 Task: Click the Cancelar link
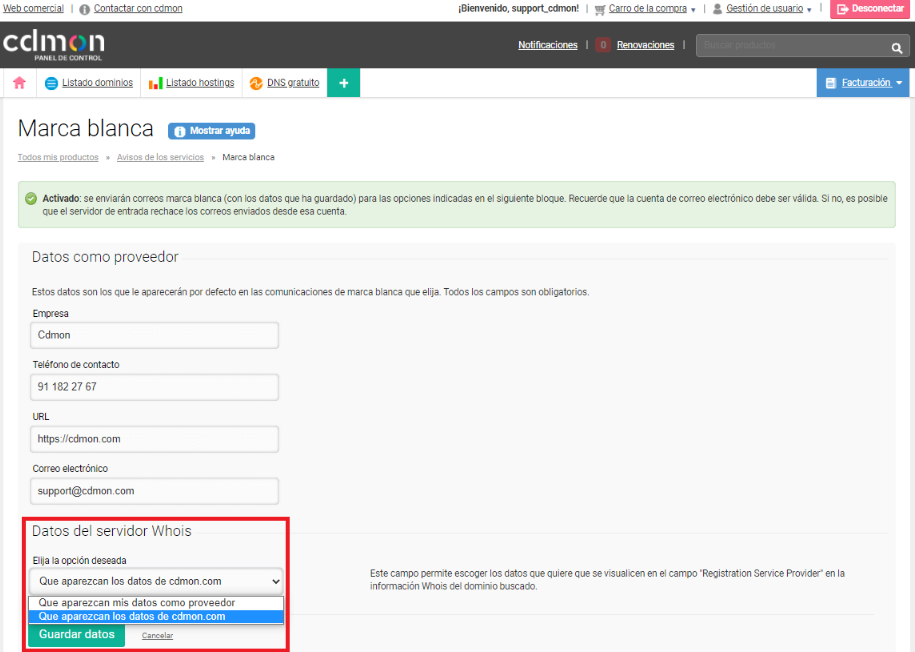point(158,636)
